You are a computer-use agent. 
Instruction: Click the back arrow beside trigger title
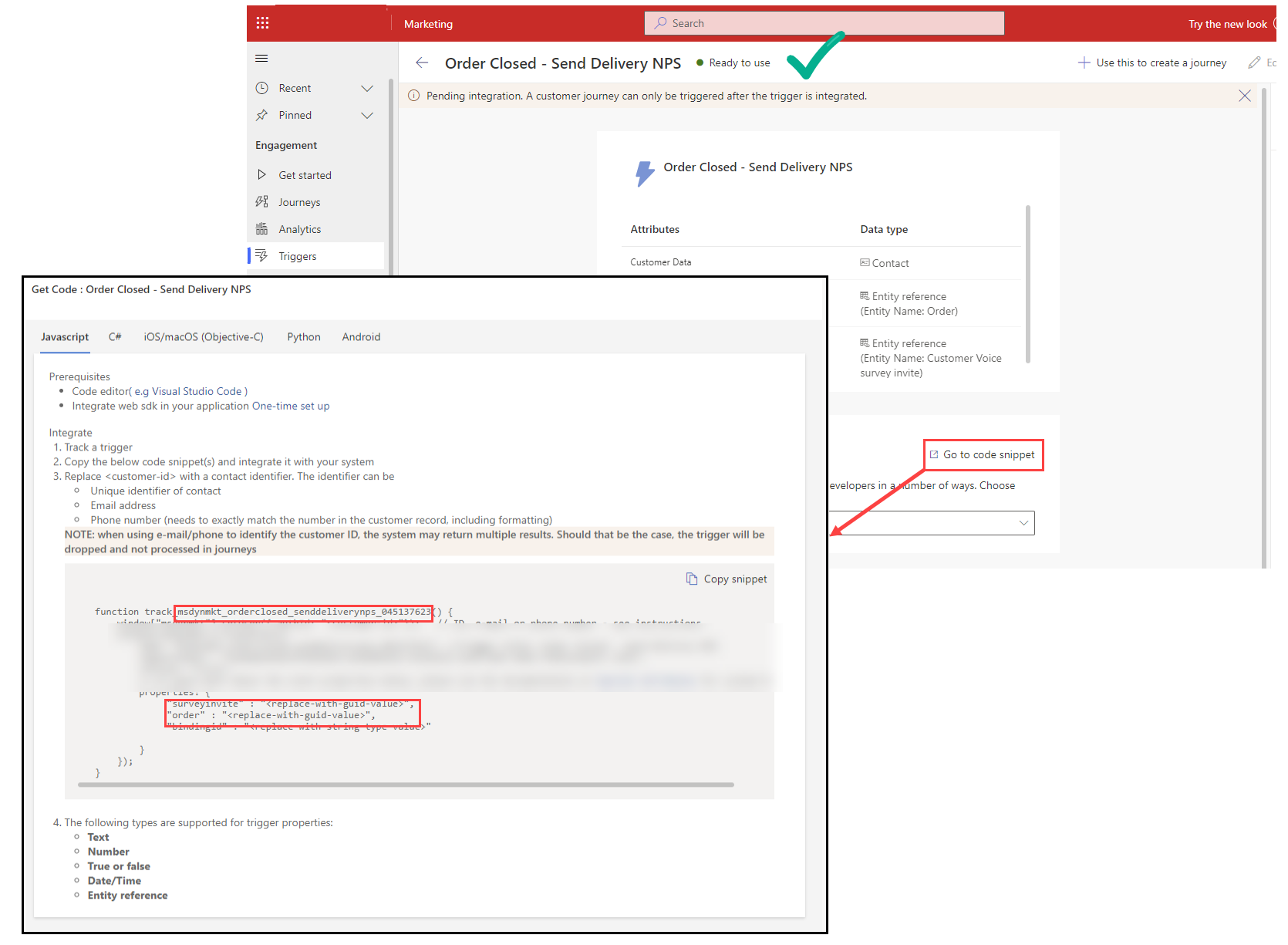[x=422, y=62]
